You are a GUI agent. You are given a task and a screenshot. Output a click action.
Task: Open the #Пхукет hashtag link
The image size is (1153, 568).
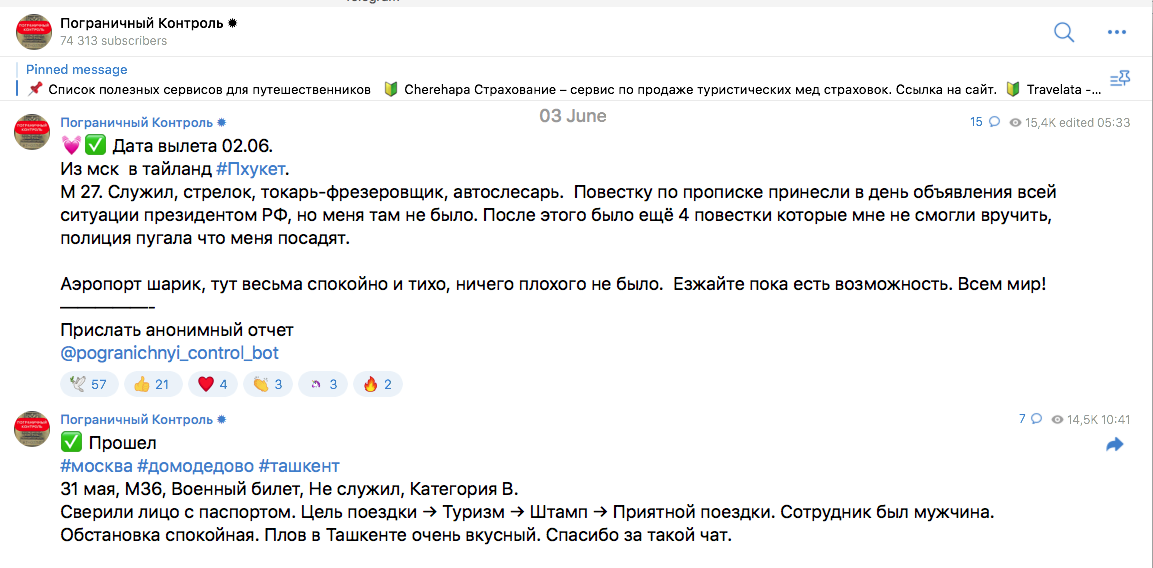click(250, 168)
